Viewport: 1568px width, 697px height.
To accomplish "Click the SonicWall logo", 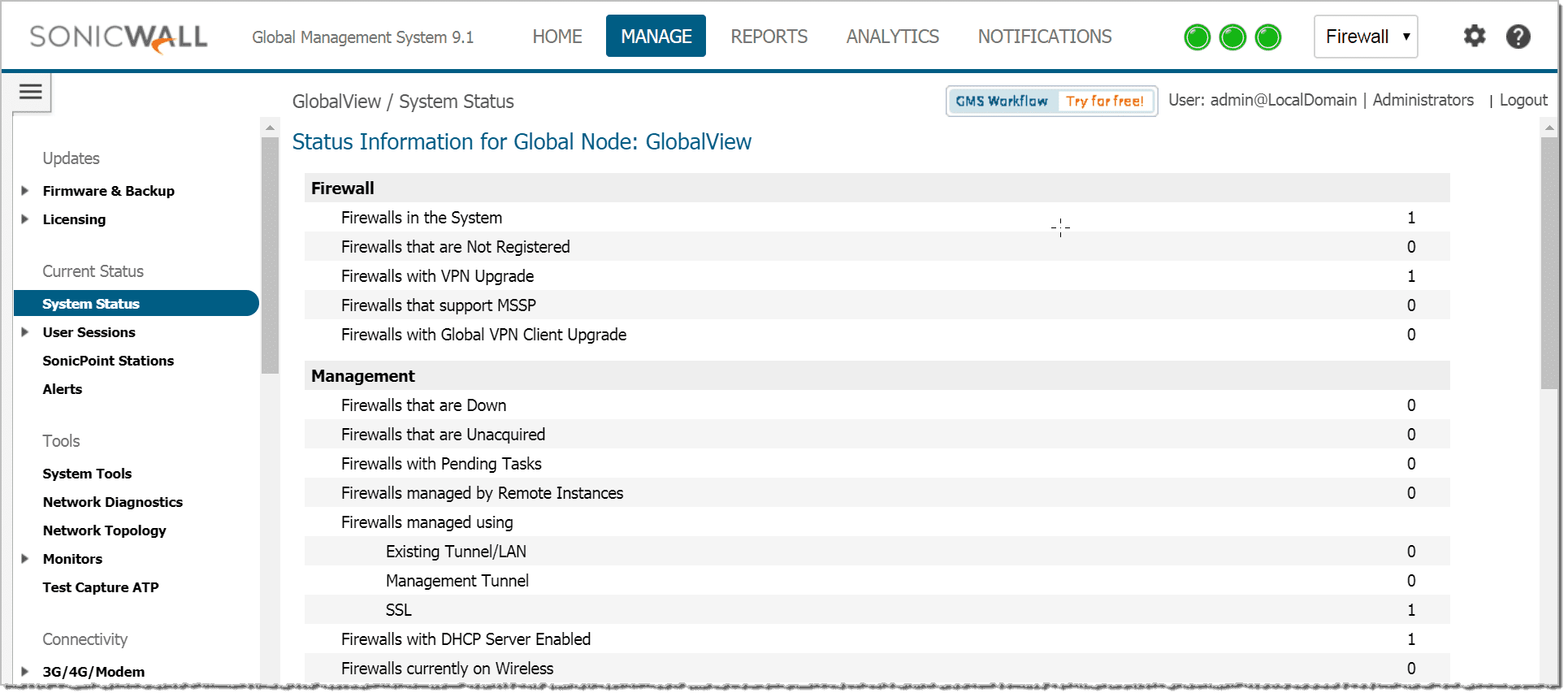I will pyautogui.click(x=119, y=37).
